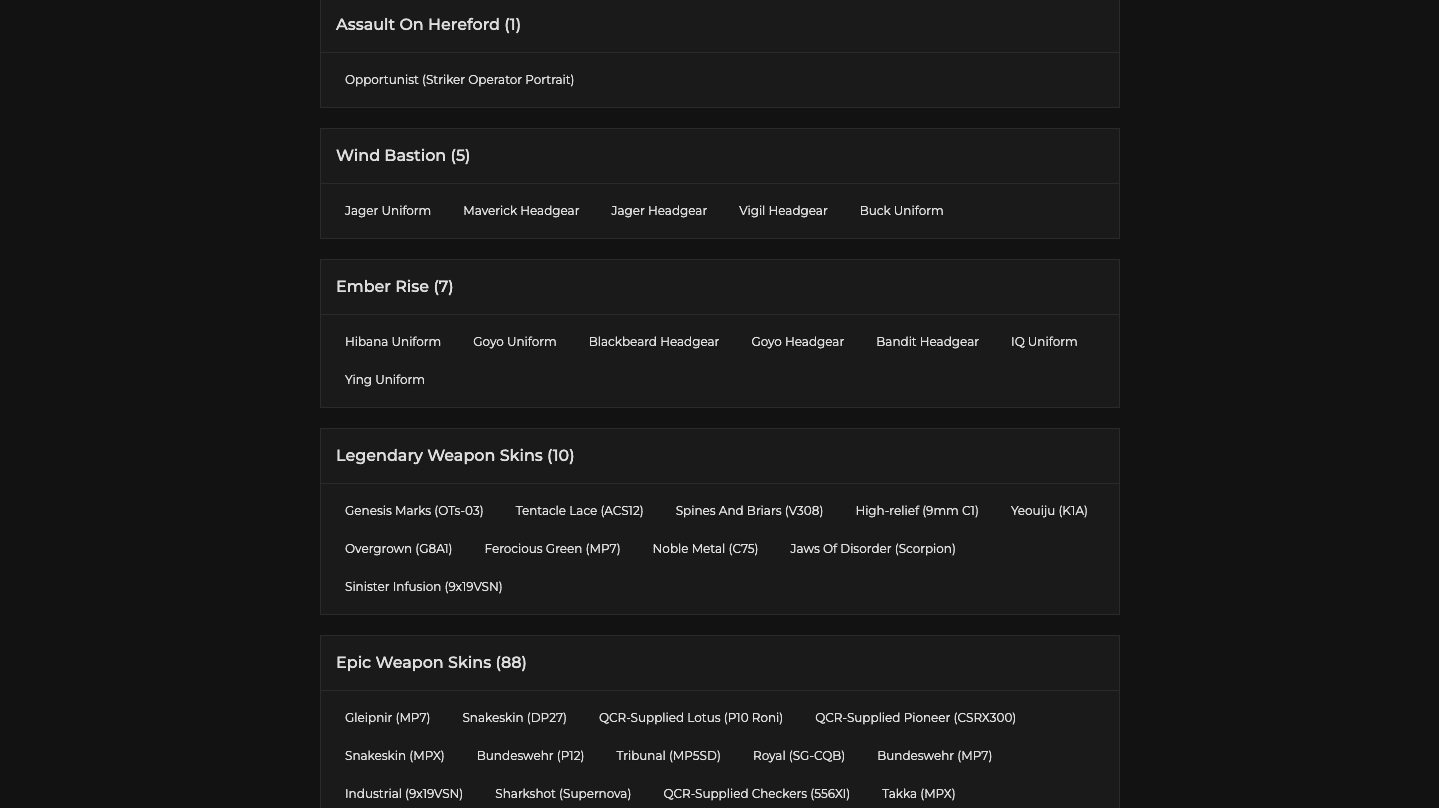
Task: Select Genesis Marks (OTs-03) skin
Action: [414, 511]
